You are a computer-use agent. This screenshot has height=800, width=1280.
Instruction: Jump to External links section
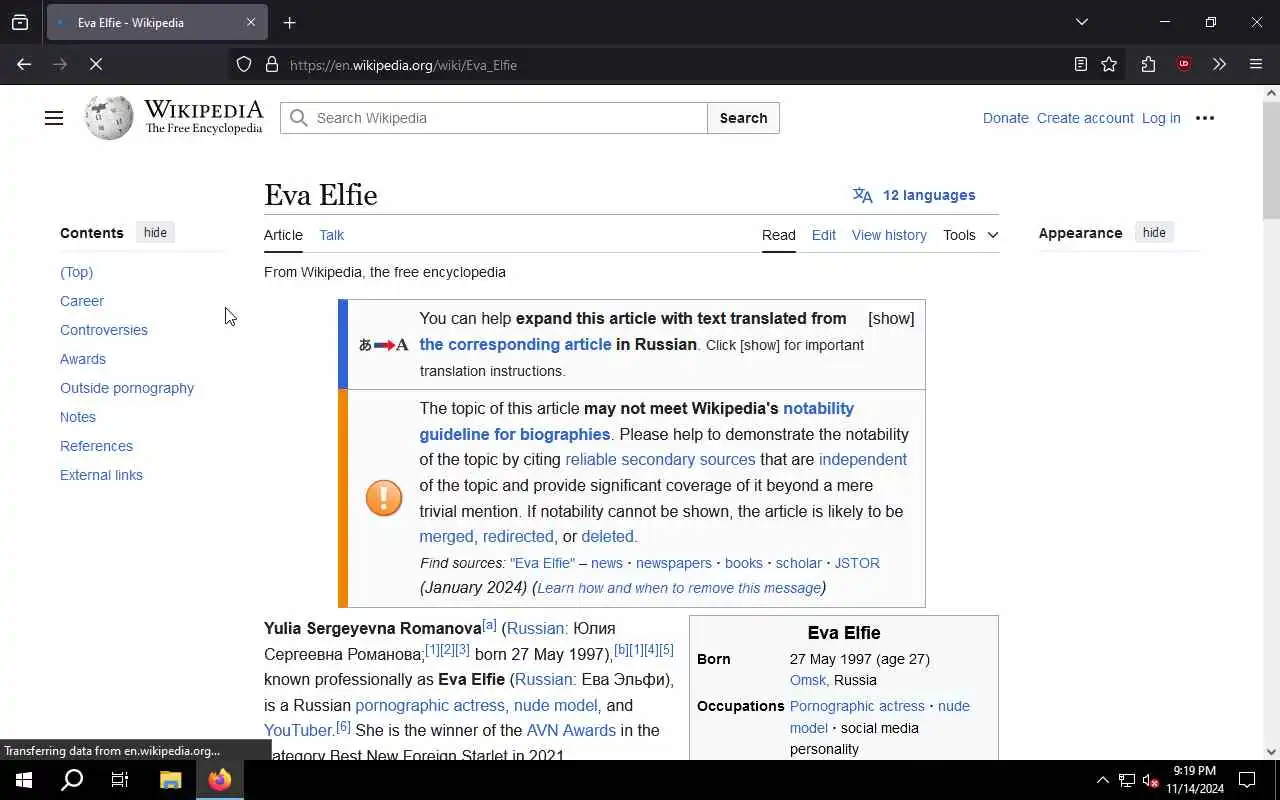[x=101, y=475]
